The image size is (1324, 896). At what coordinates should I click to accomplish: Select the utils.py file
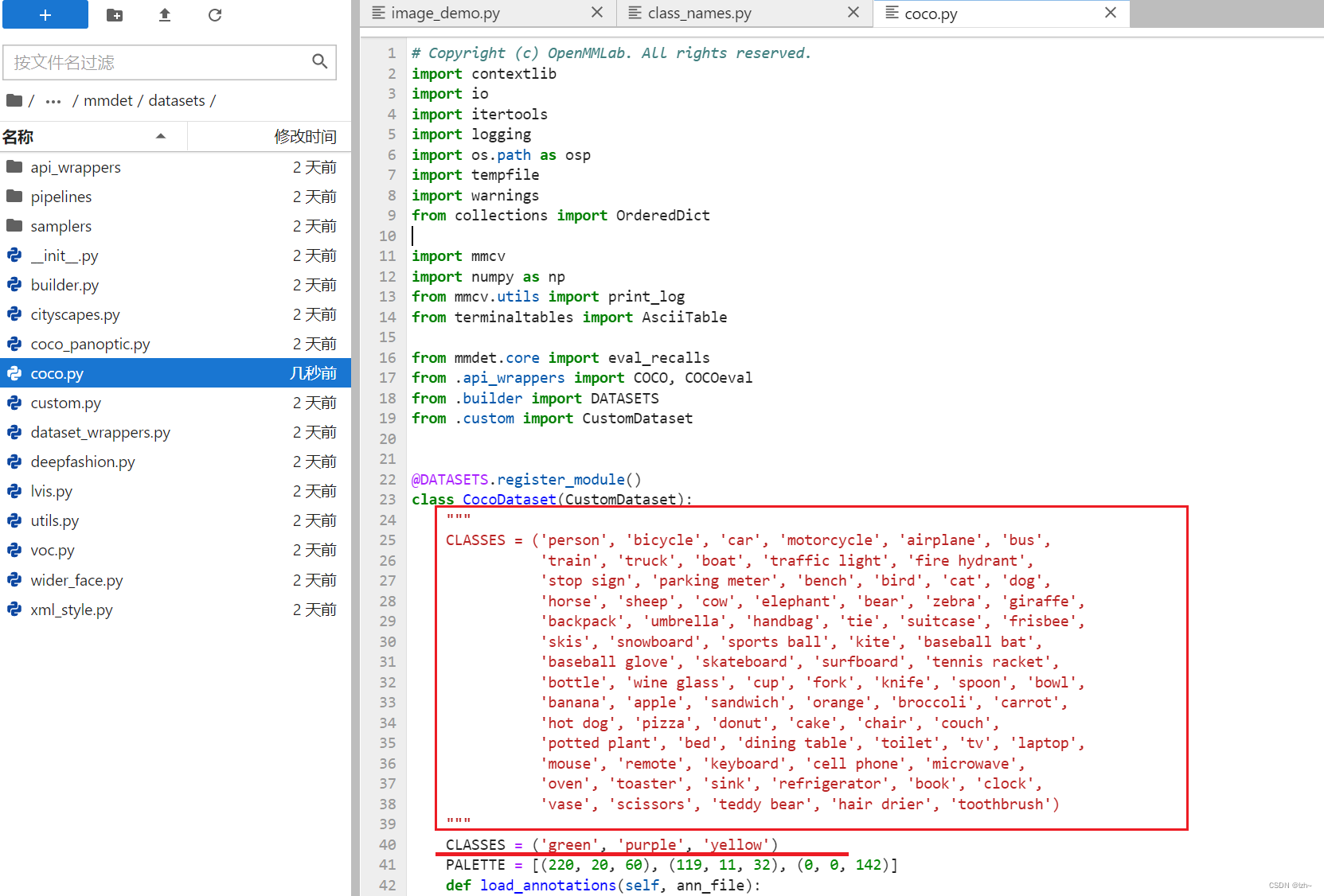175,520
